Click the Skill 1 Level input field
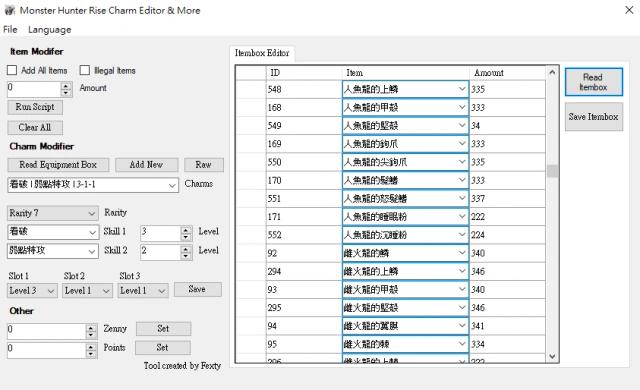The width and height of the screenshot is (640, 390). click(x=160, y=233)
